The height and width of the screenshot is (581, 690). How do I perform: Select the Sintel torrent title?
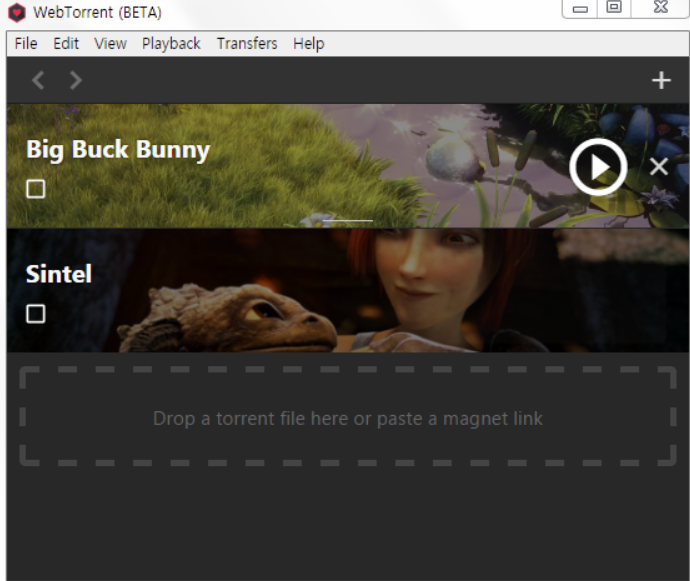[59, 274]
